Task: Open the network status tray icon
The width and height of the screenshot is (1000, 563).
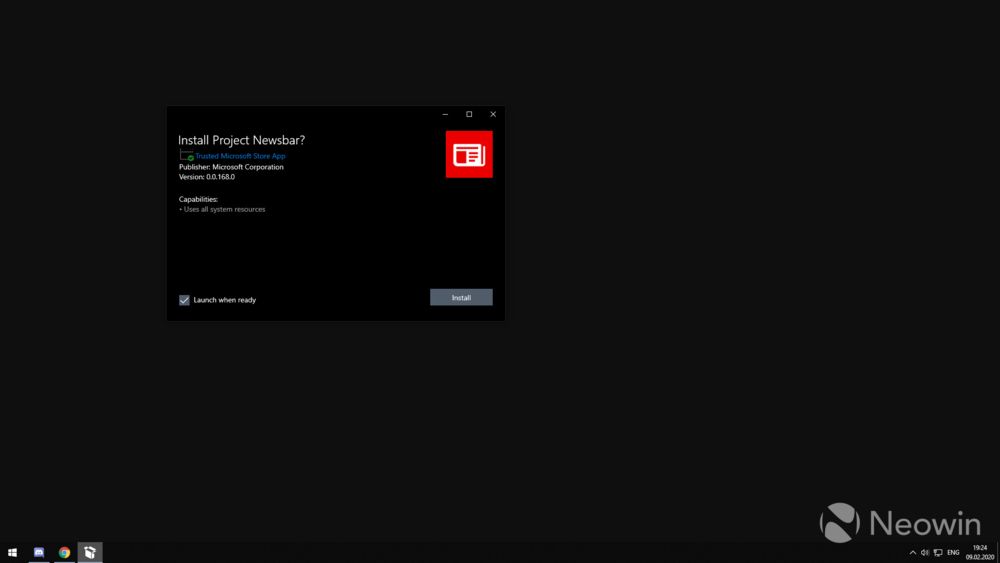Action: [x=938, y=553]
